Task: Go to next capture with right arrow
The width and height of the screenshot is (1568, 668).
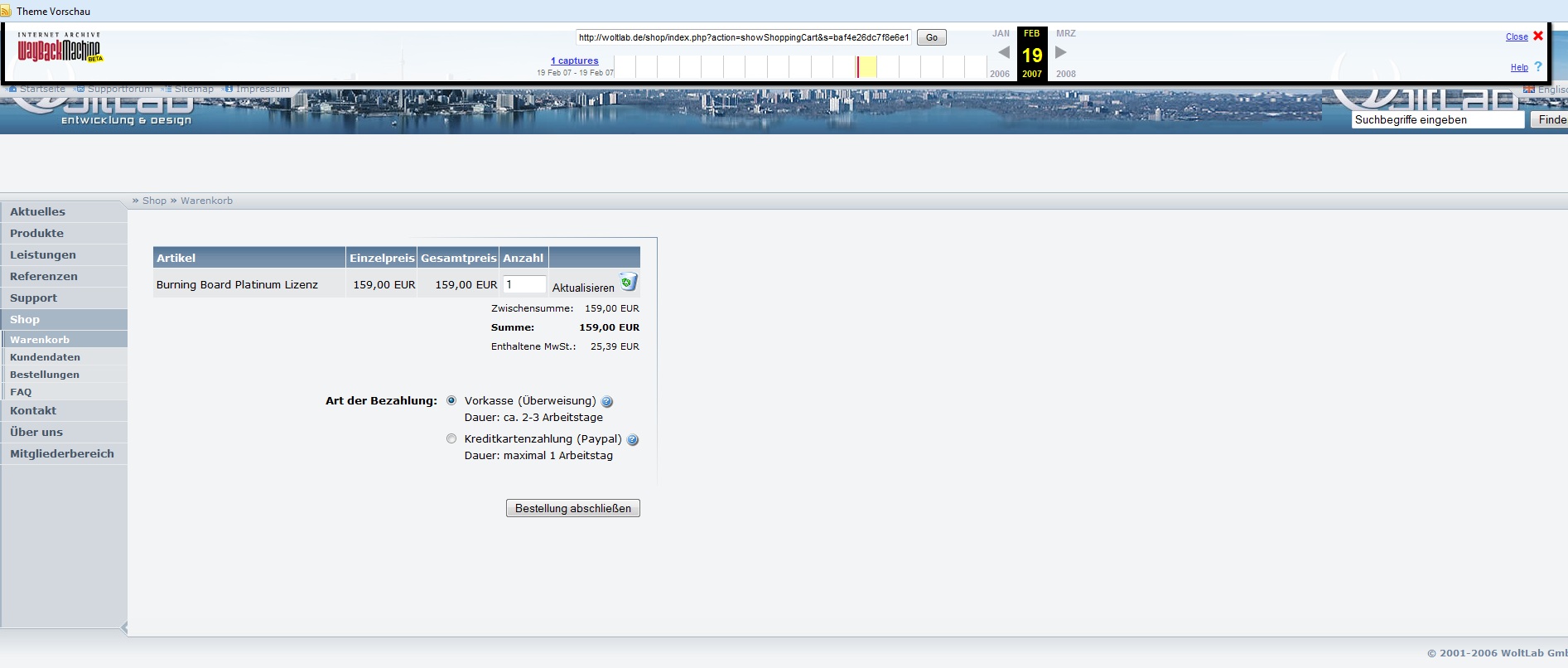Action: (x=1060, y=52)
